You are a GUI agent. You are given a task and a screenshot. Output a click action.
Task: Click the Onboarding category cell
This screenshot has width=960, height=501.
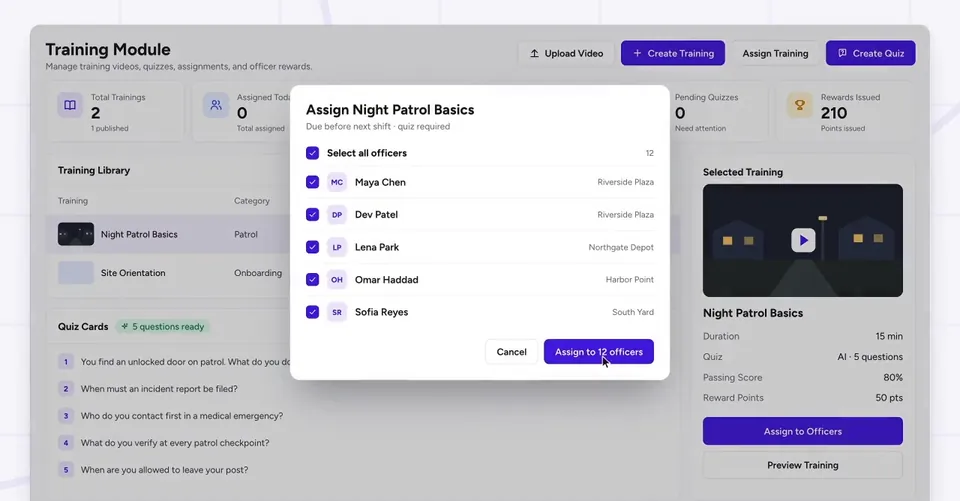tap(258, 273)
